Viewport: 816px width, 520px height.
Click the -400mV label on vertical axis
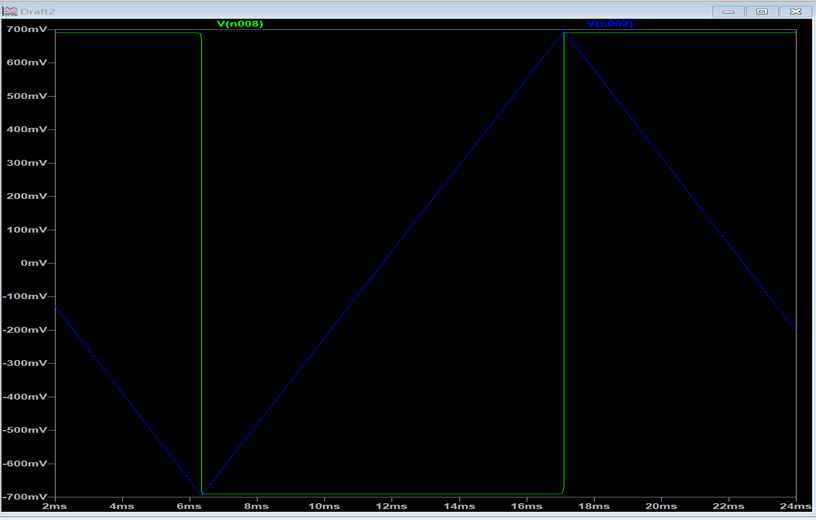click(x=22, y=397)
